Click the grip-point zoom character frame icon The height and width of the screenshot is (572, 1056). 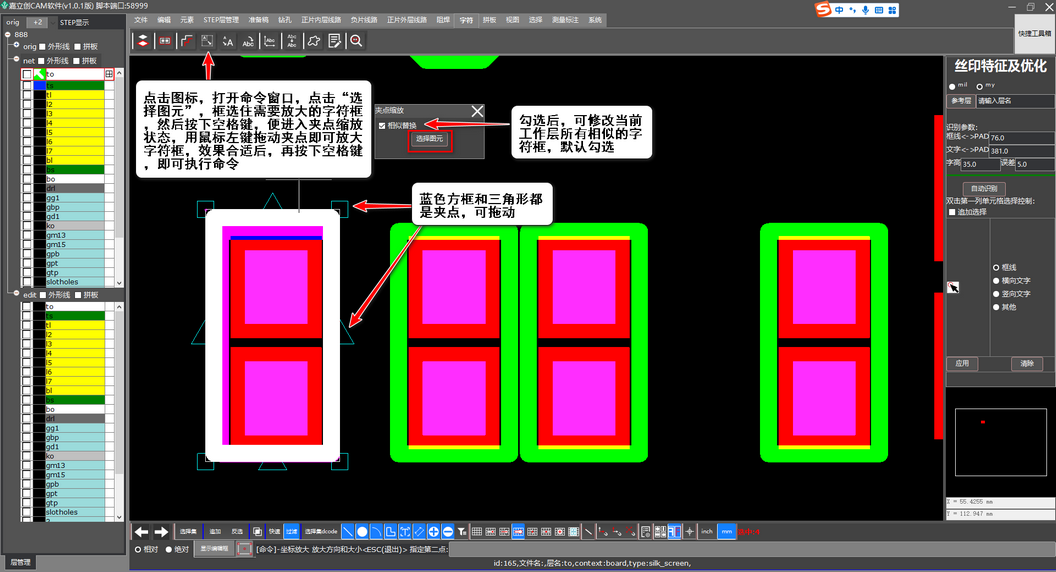[x=207, y=41]
